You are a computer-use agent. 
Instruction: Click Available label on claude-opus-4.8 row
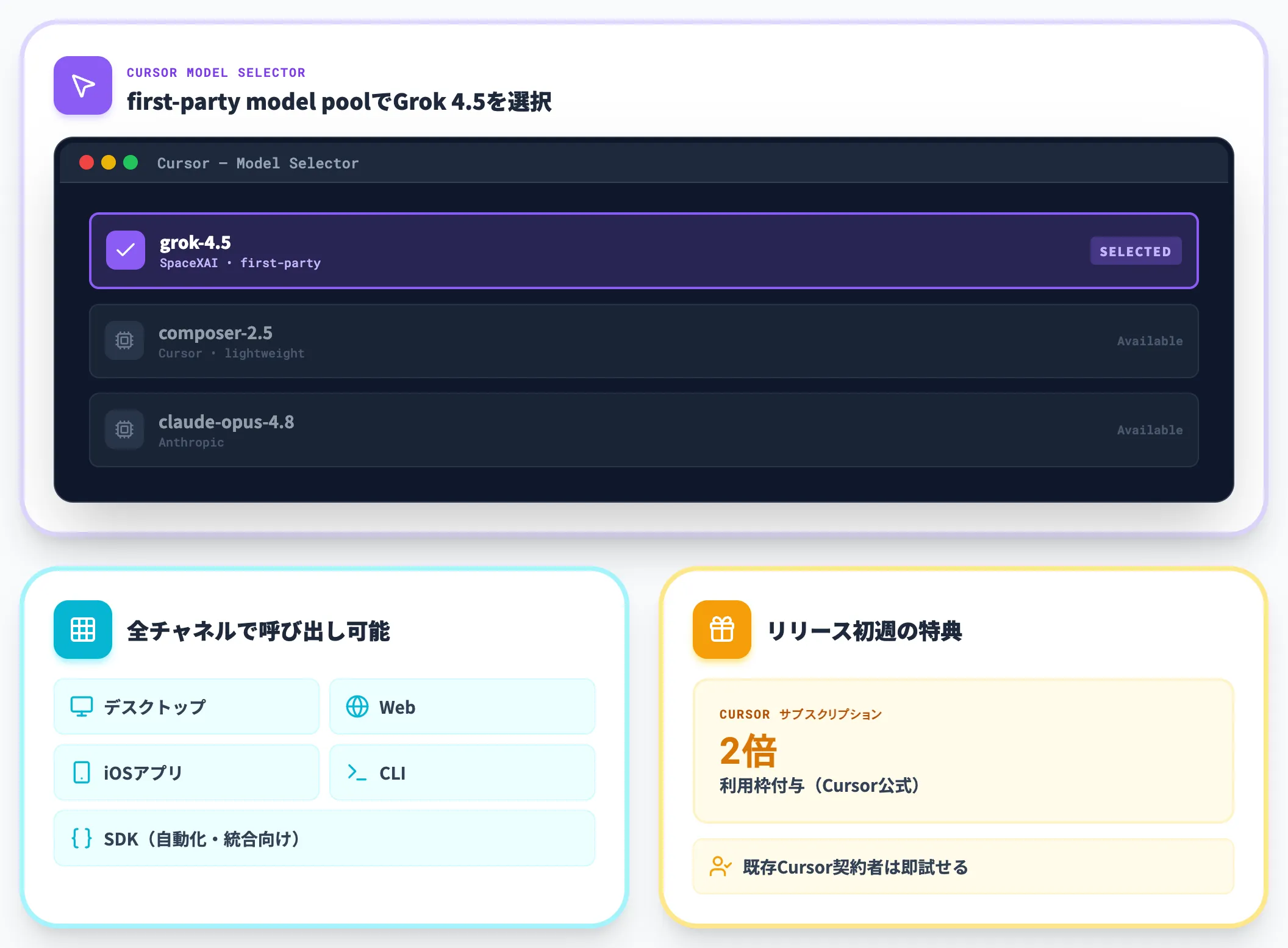(x=1150, y=430)
